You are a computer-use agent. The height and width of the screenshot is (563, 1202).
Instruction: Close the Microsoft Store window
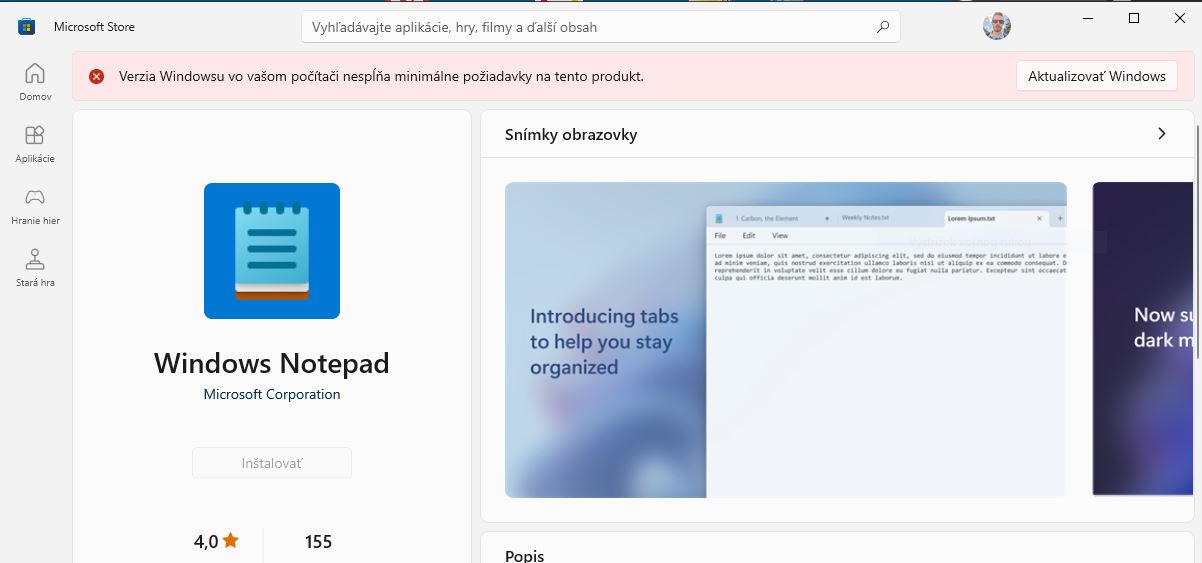click(1179, 18)
